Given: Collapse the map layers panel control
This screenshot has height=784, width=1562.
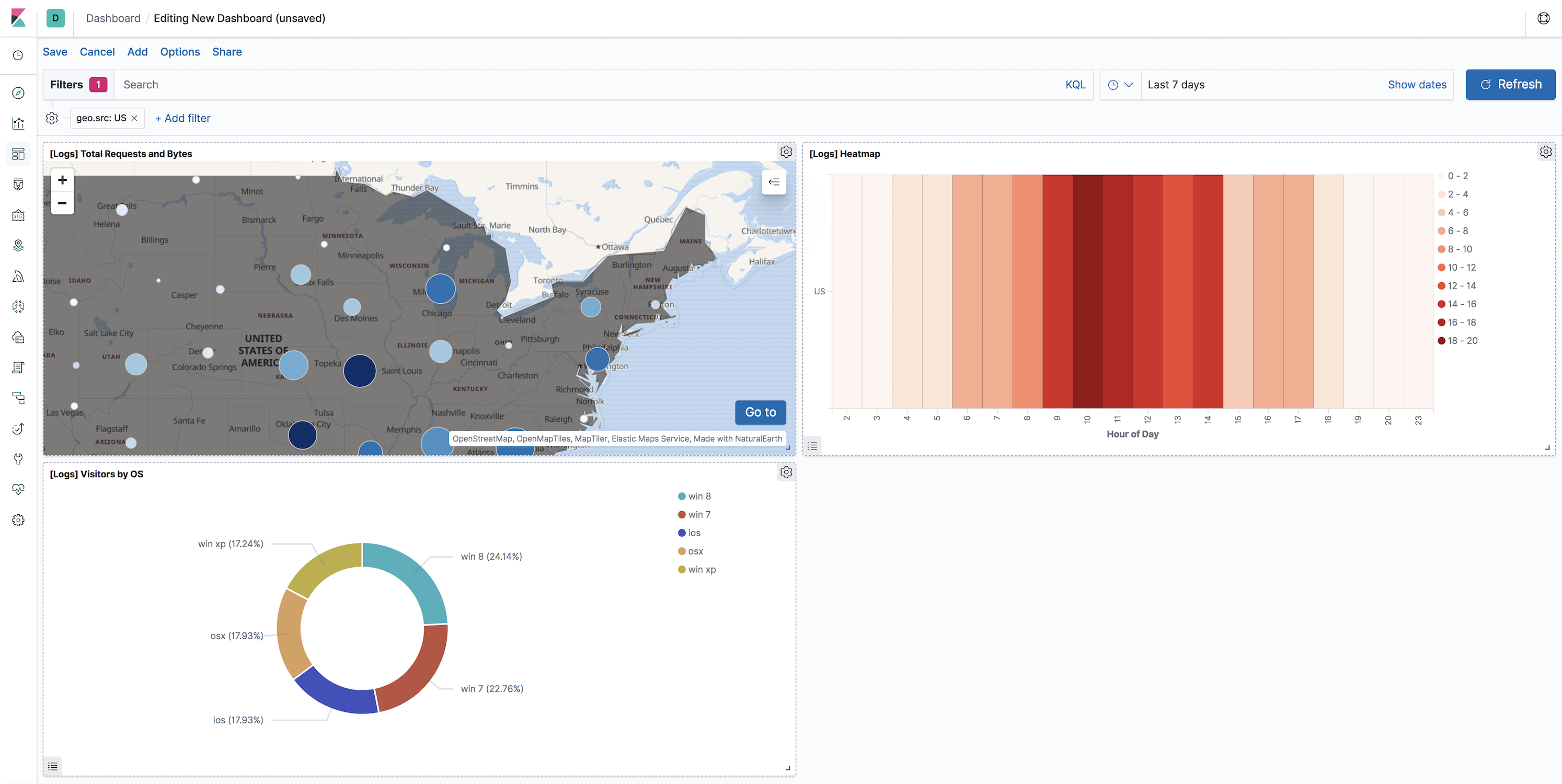Looking at the screenshot, I should point(774,182).
